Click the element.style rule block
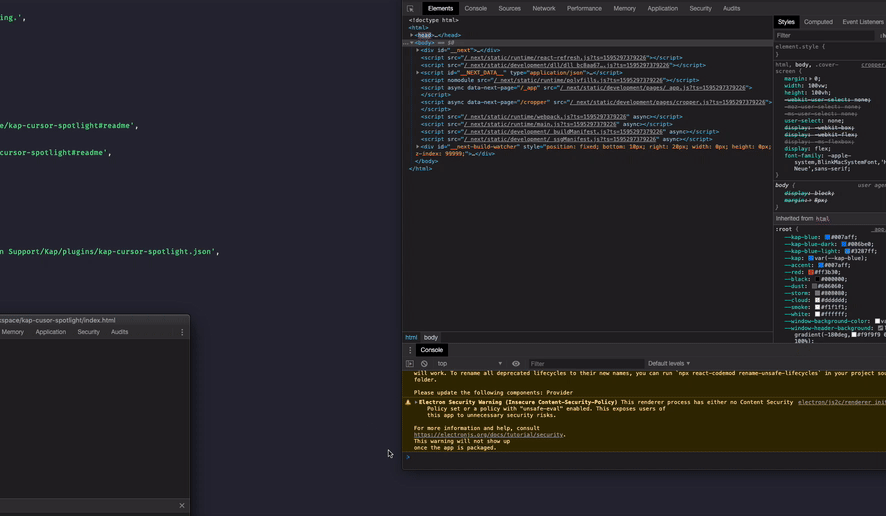 (830, 50)
